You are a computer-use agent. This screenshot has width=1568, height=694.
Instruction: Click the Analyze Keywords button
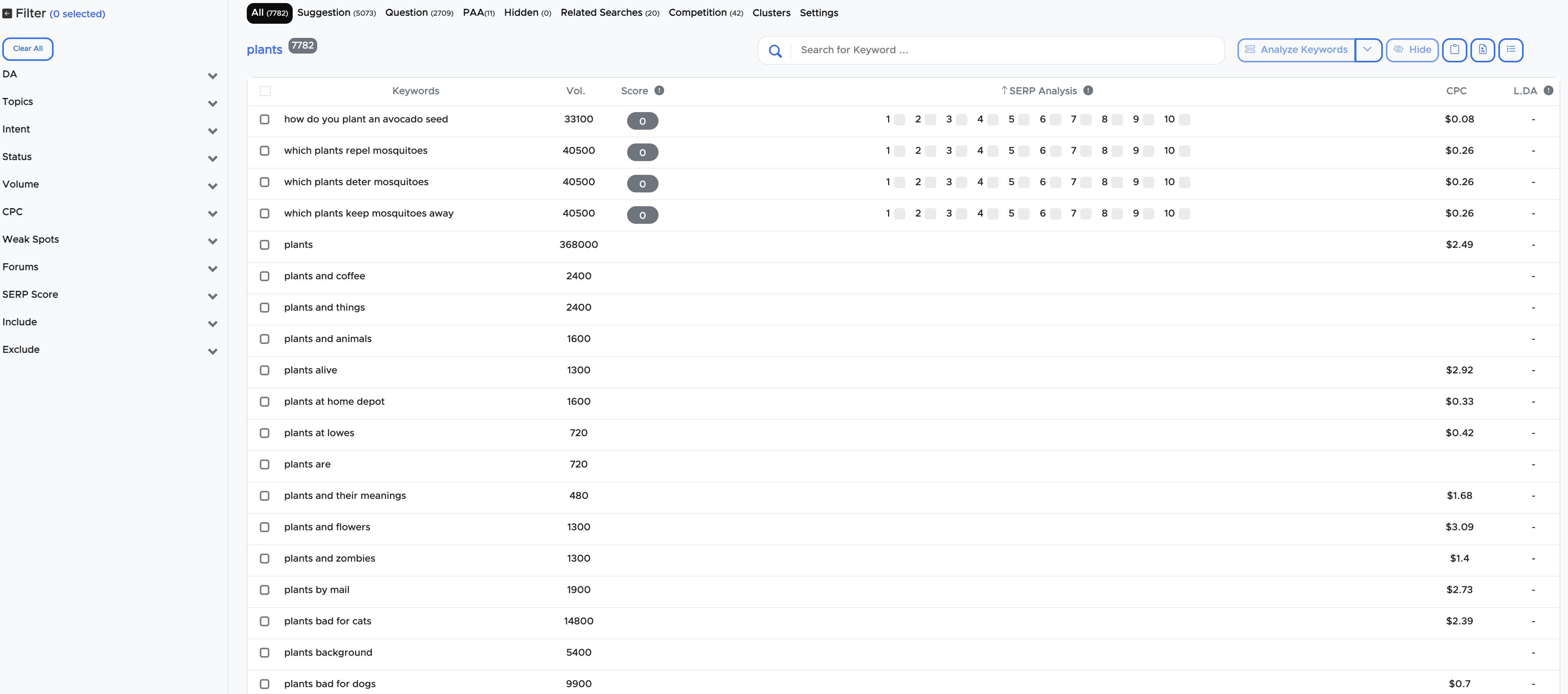1296,49
